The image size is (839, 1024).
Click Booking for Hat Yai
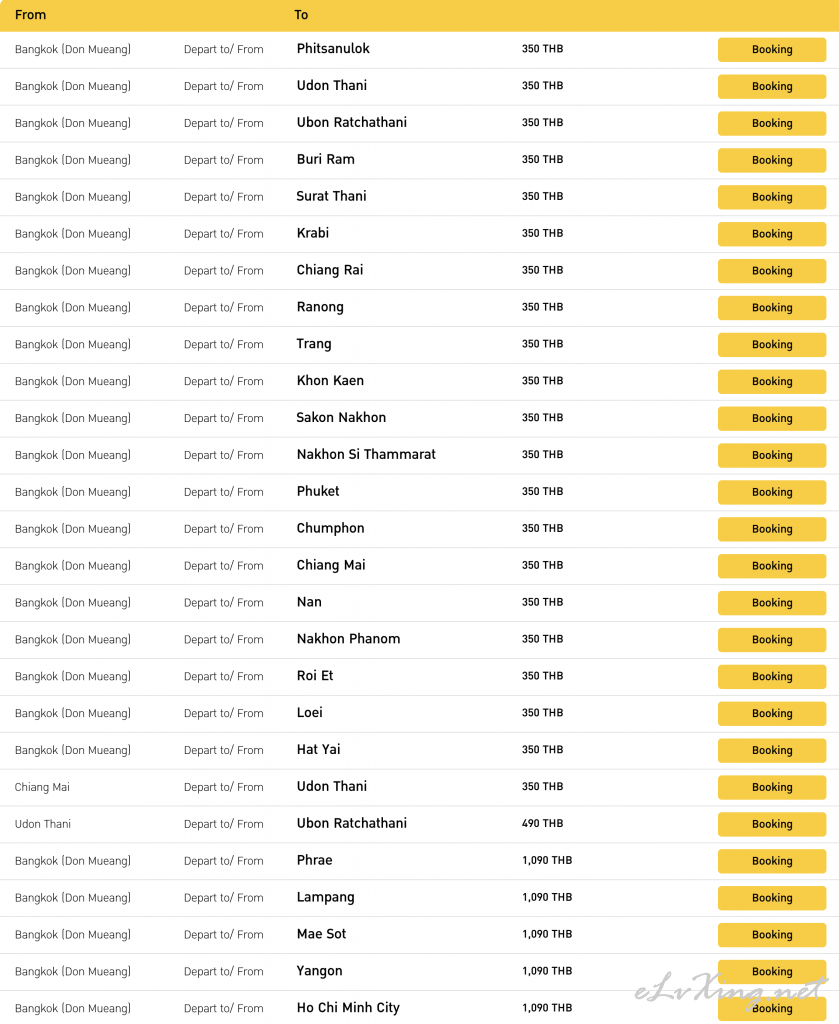coord(772,750)
